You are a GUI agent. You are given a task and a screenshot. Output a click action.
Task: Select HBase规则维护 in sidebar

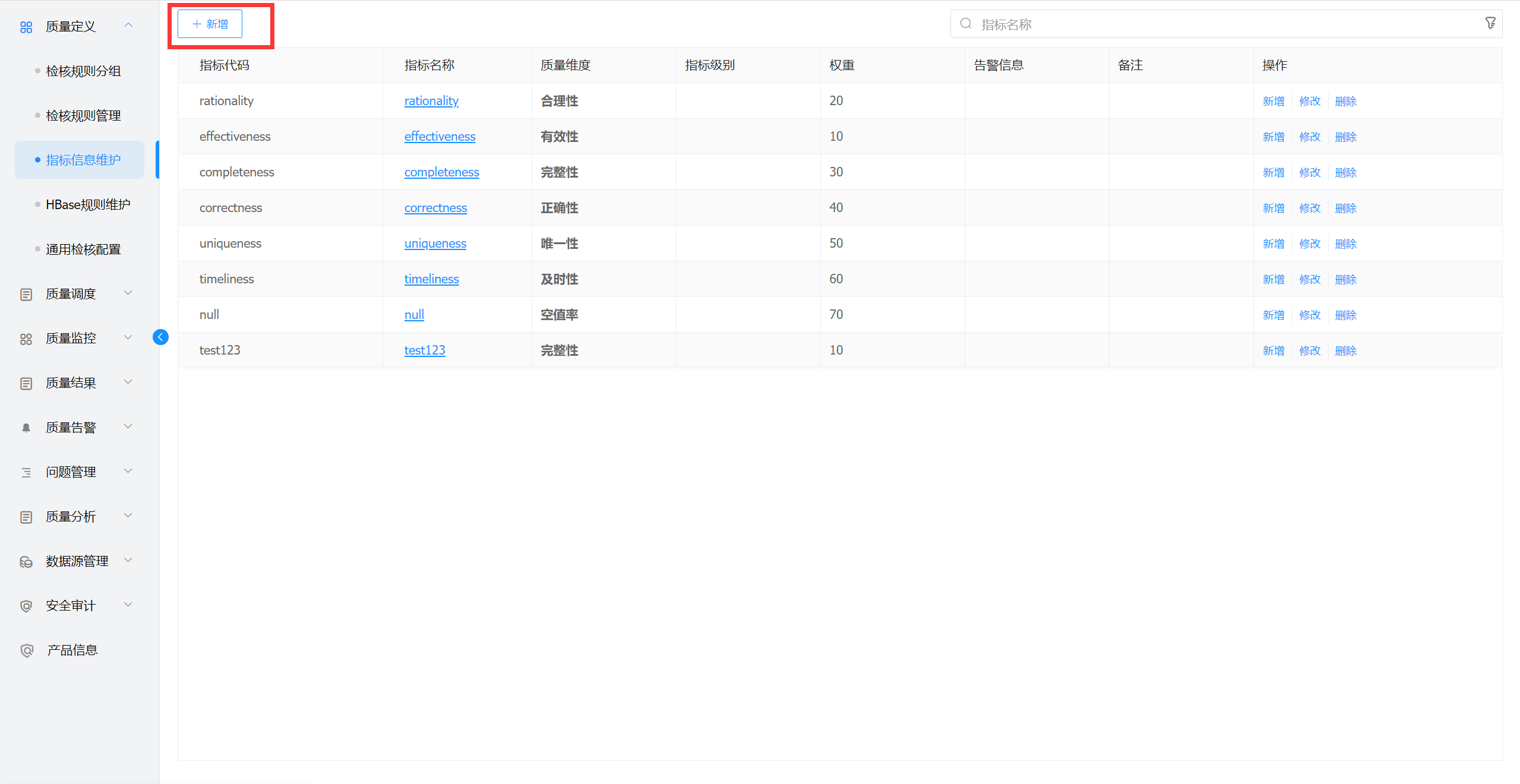88,204
